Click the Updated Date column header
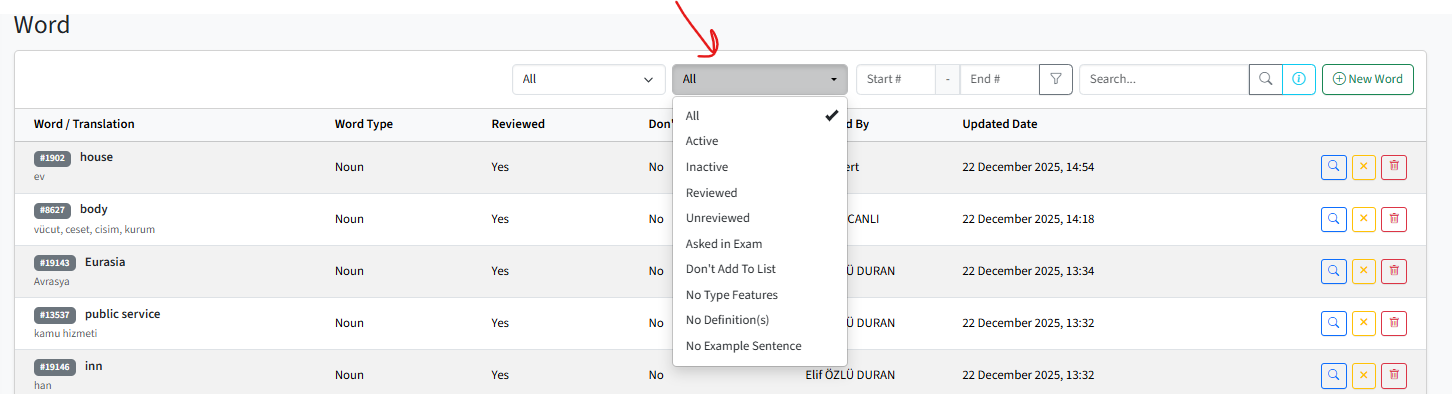1452x394 pixels. click(1000, 124)
